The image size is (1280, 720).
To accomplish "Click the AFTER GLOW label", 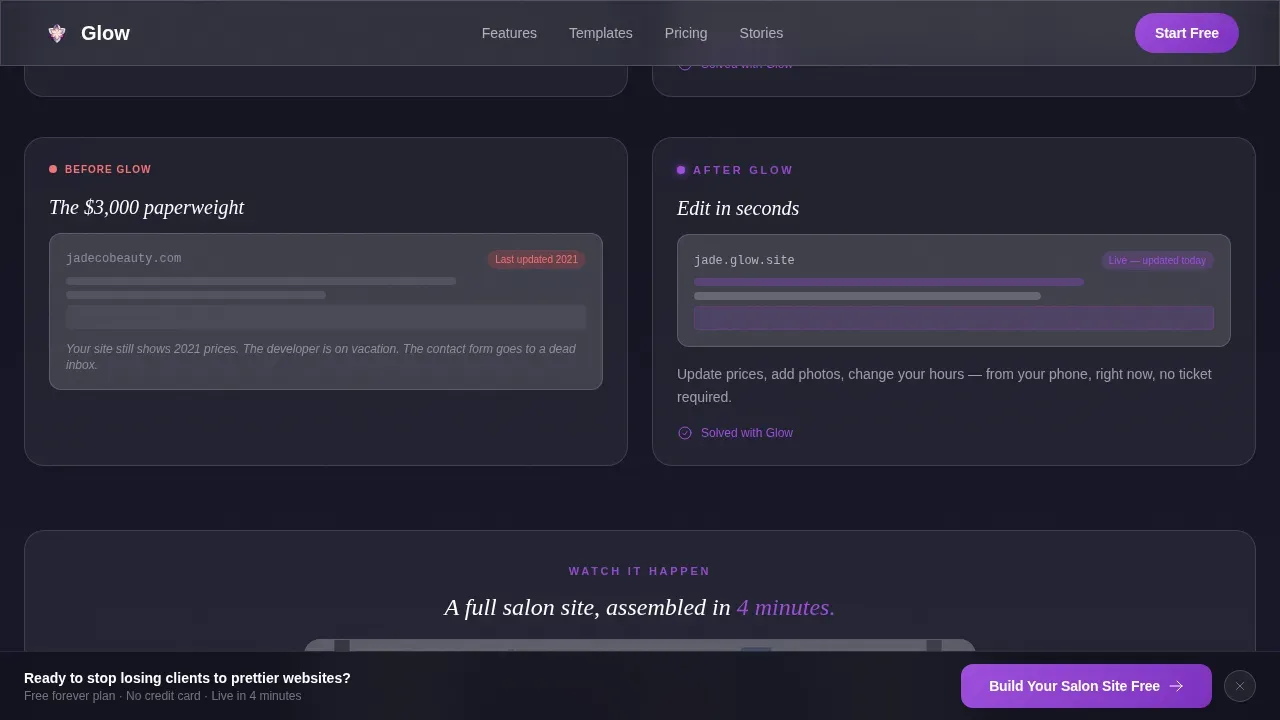I will coord(743,170).
